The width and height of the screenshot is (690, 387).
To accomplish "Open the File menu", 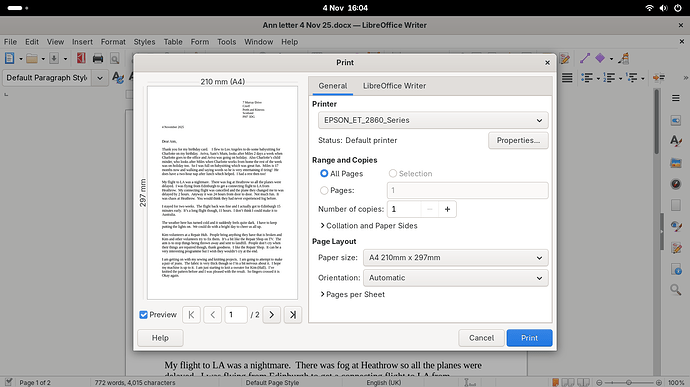I will 10,42.
